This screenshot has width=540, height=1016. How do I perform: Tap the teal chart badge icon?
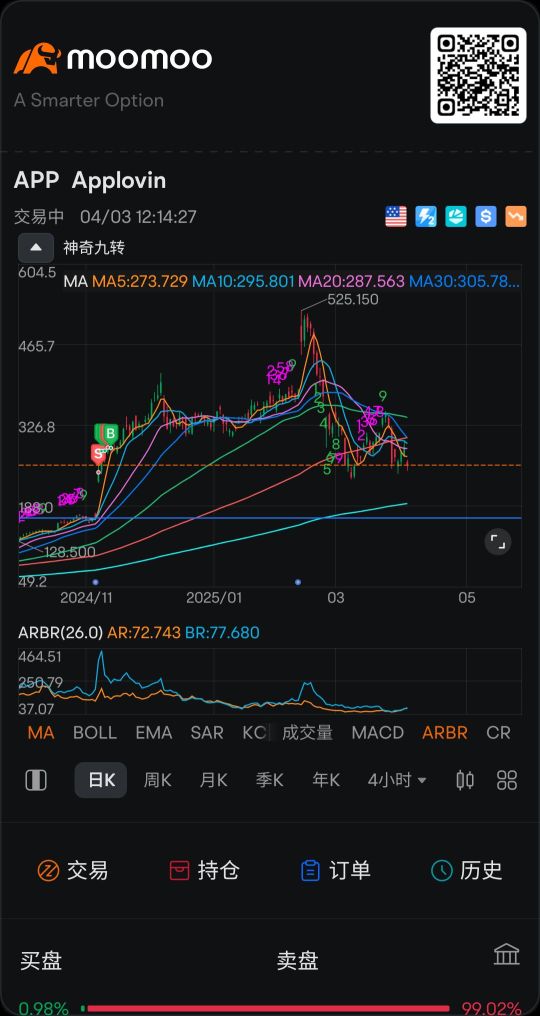coord(456,216)
